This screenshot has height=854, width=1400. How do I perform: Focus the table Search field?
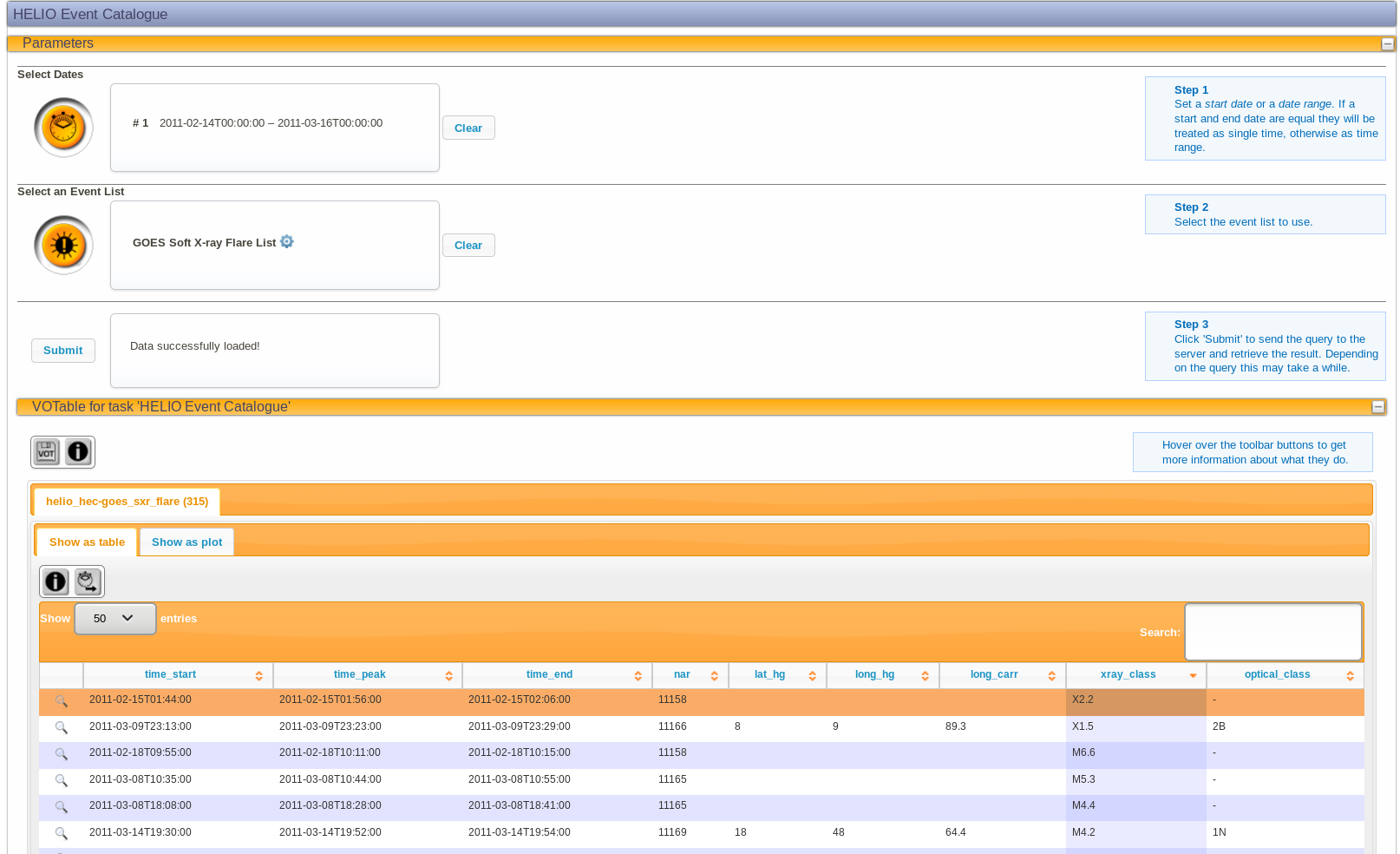[x=1273, y=632]
